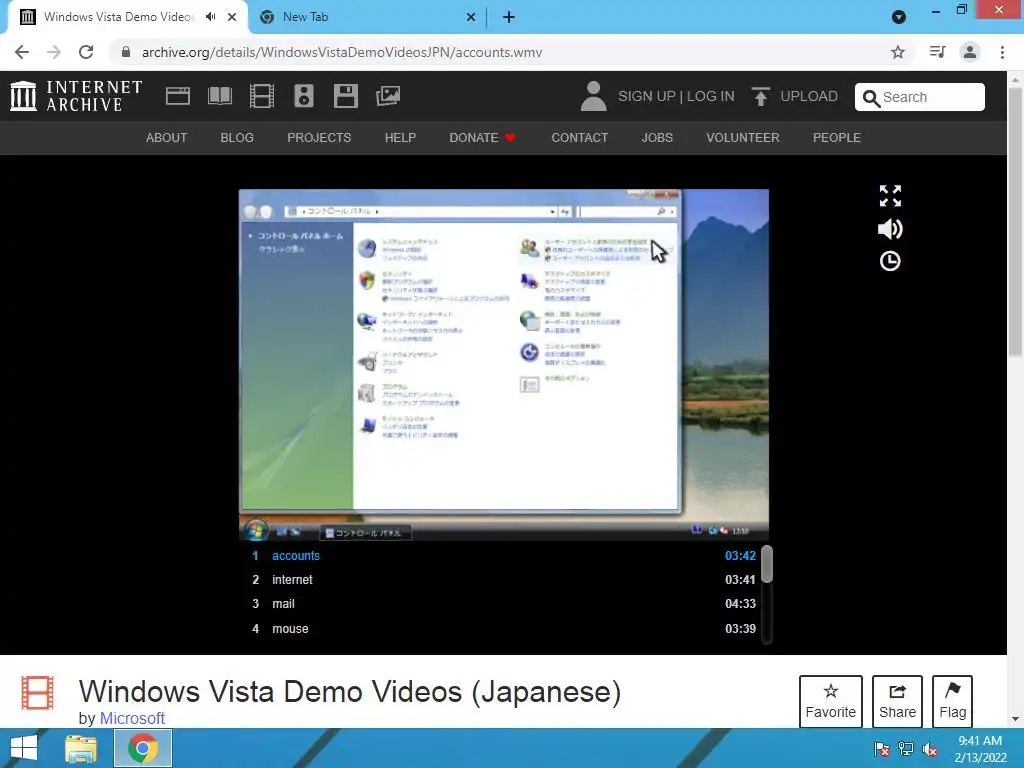The width and height of the screenshot is (1024, 768).
Task: Click the lock icon in the address bar
Action: pos(126,52)
